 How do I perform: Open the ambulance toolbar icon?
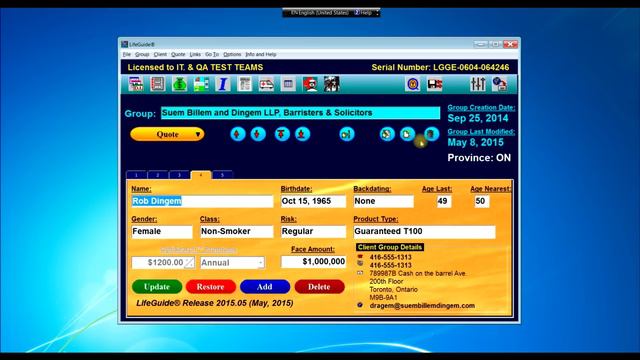click(266, 84)
